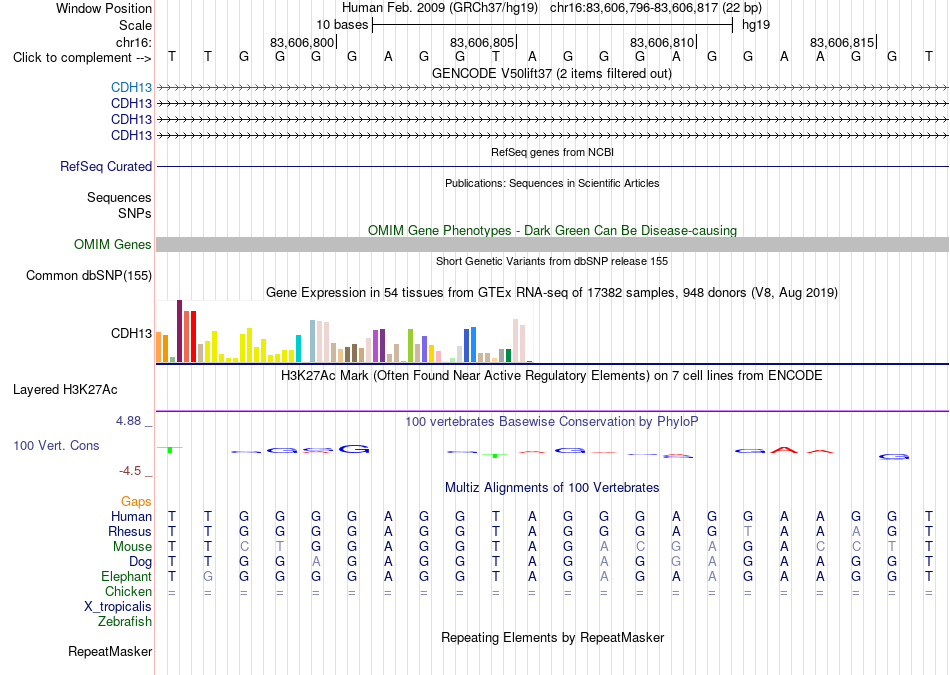Select the Chicken alignment row label
The height and width of the screenshot is (675, 950).
(x=128, y=591)
